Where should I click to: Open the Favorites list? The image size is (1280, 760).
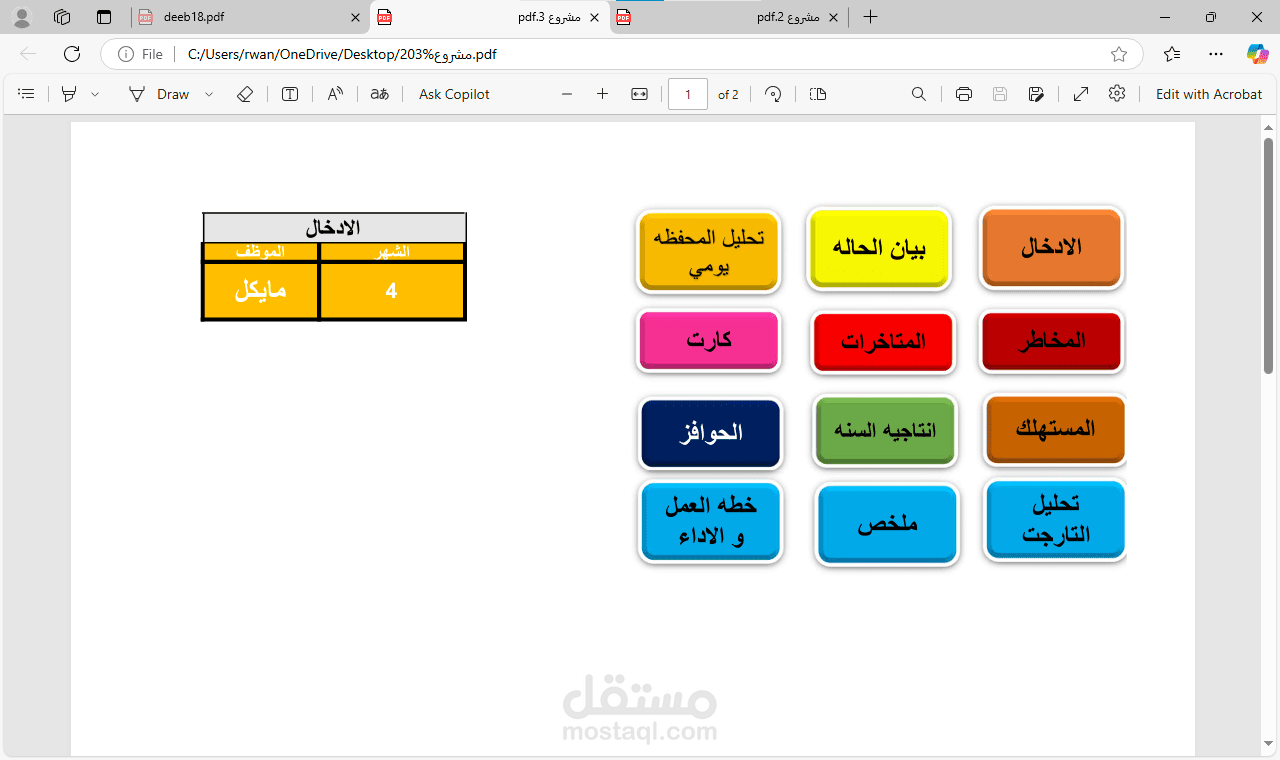click(1172, 54)
